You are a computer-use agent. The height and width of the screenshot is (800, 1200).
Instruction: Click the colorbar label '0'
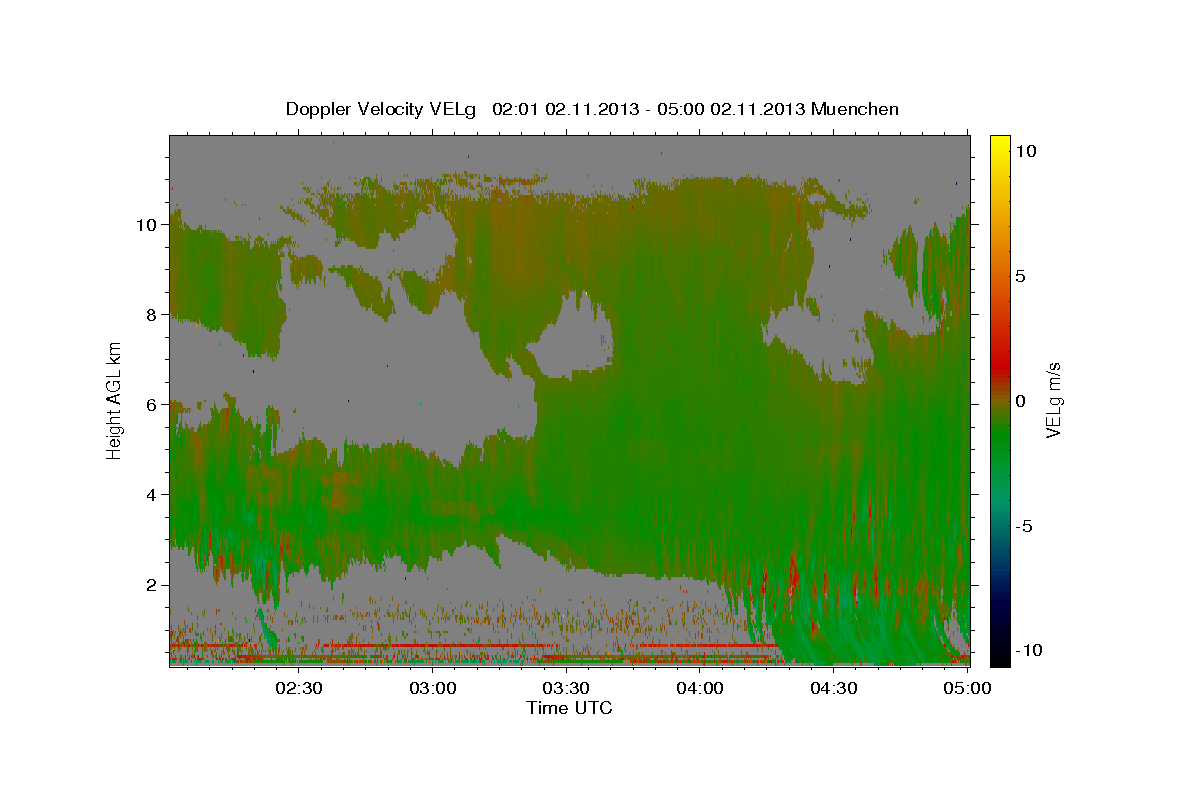[x=1021, y=401]
